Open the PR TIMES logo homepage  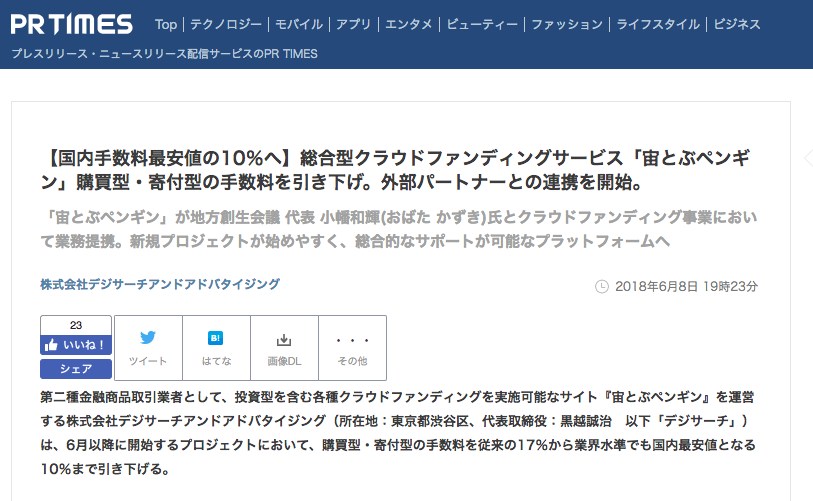pyautogui.click(x=72, y=24)
